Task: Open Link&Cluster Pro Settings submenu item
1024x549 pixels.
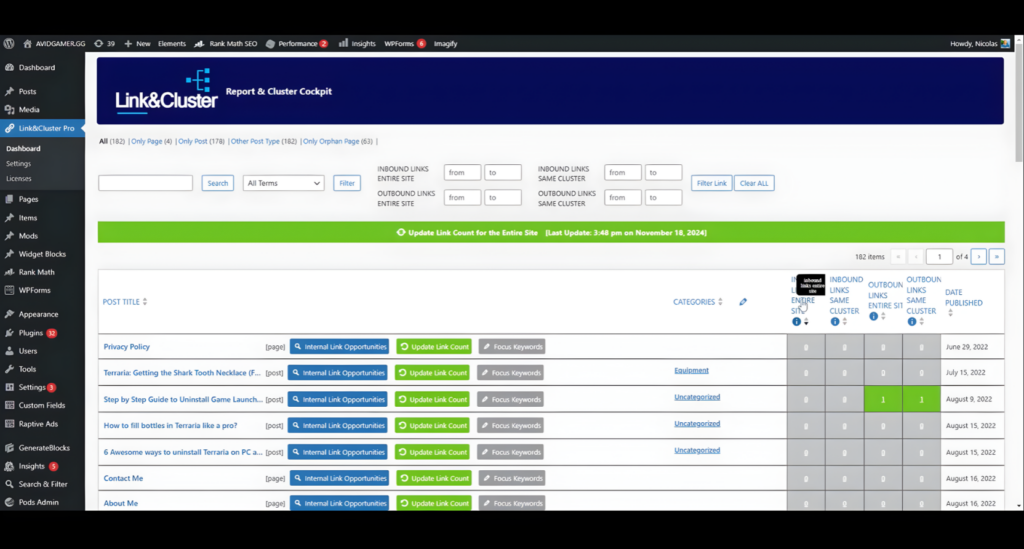Action: (18, 164)
